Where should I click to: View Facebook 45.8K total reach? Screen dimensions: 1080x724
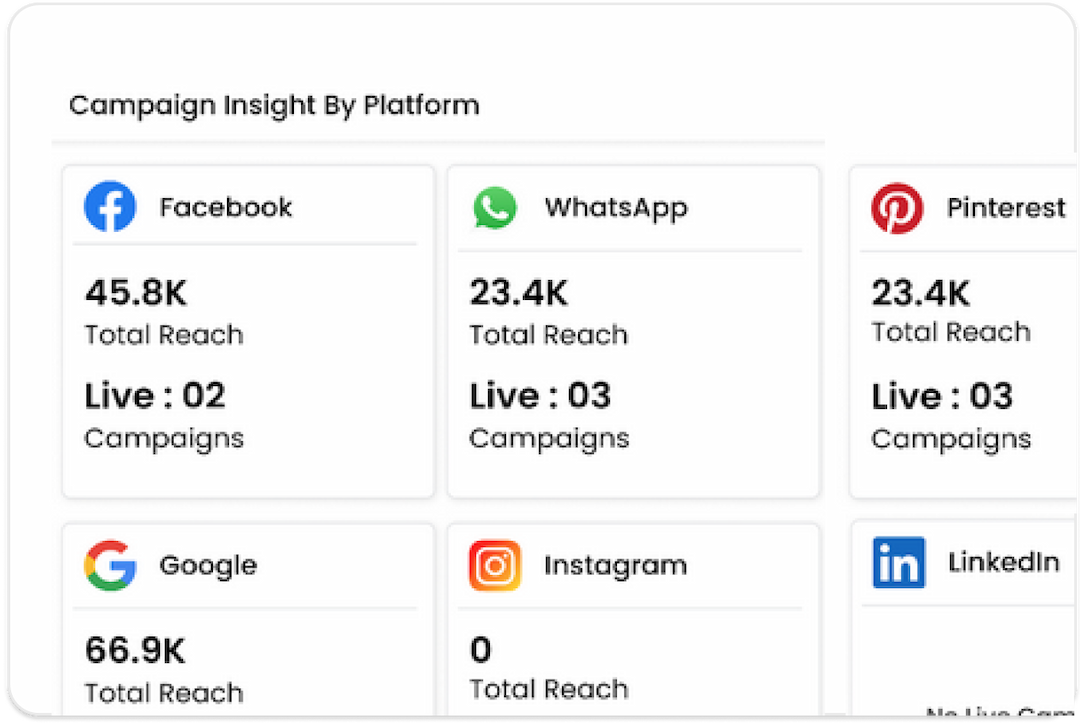coord(136,293)
